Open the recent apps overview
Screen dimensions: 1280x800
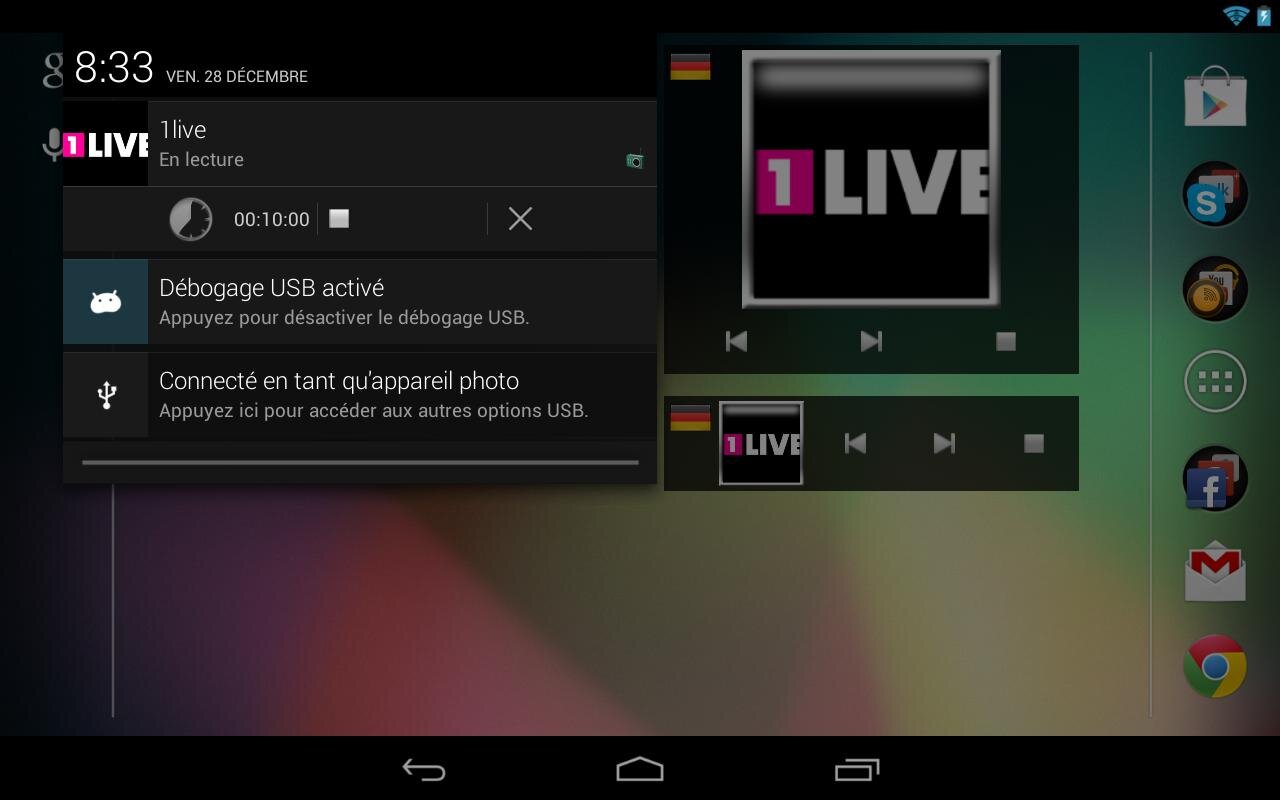(857, 769)
